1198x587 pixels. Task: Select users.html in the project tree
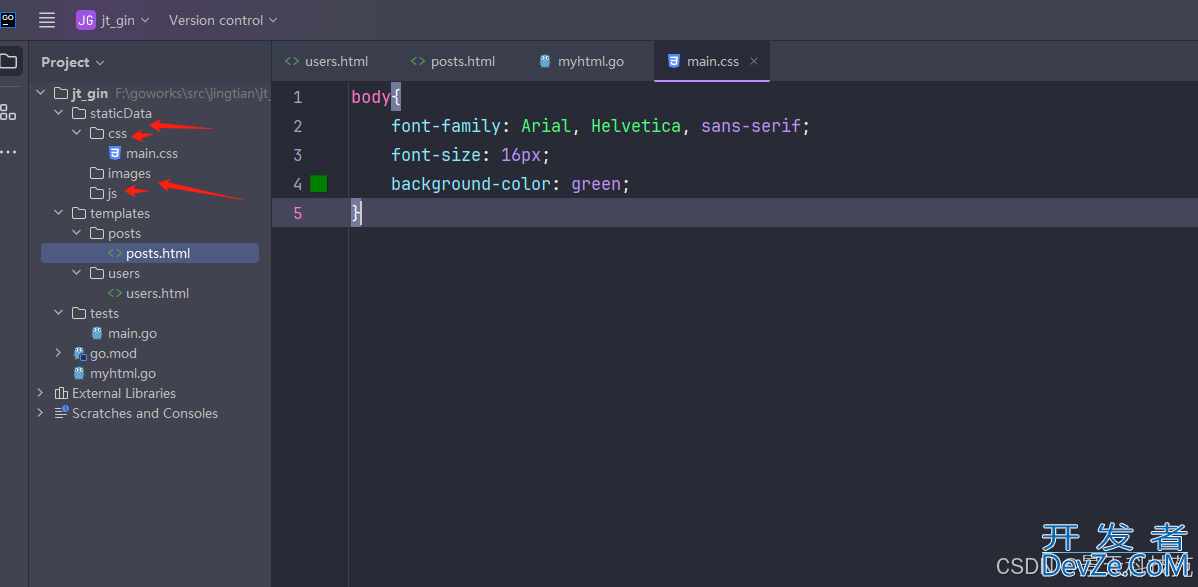click(x=150, y=293)
